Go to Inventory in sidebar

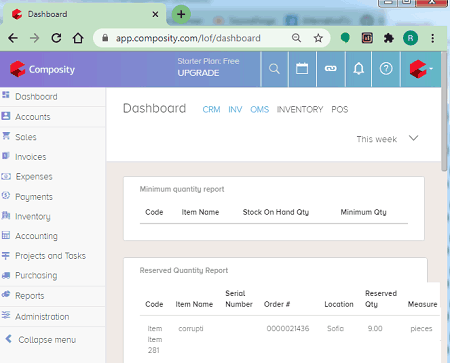pos(33,217)
